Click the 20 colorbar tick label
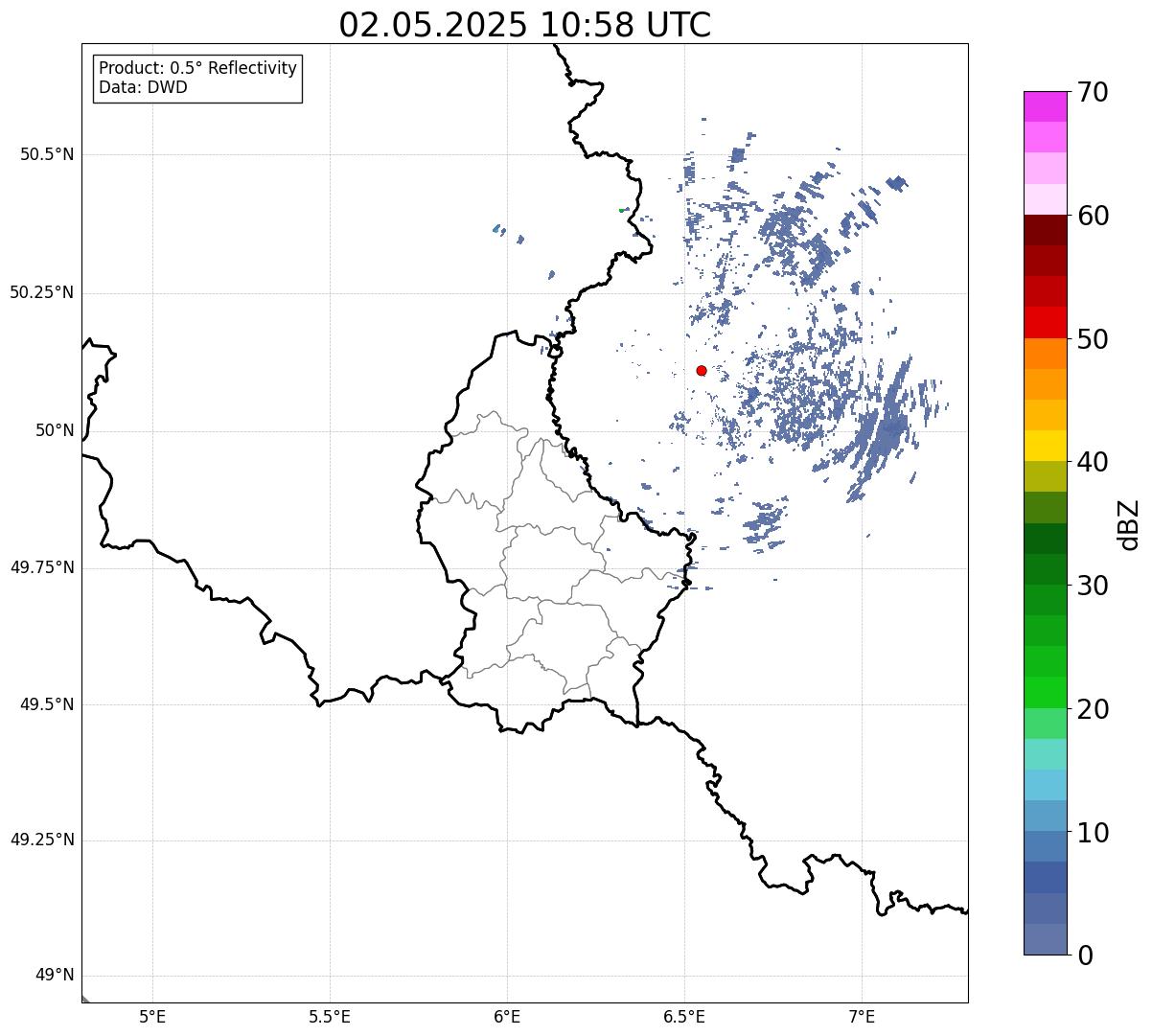This screenshot has height=1036, width=1152. (x=1094, y=709)
